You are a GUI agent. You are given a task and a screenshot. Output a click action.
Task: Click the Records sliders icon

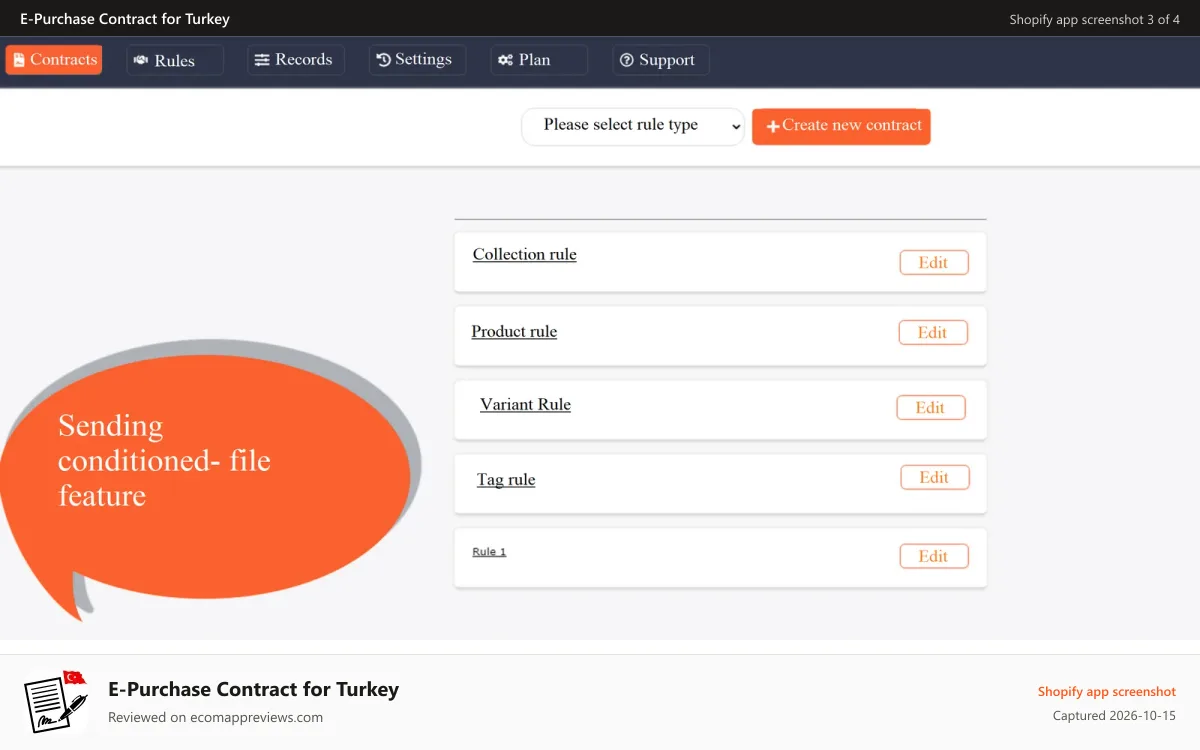coord(262,60)
